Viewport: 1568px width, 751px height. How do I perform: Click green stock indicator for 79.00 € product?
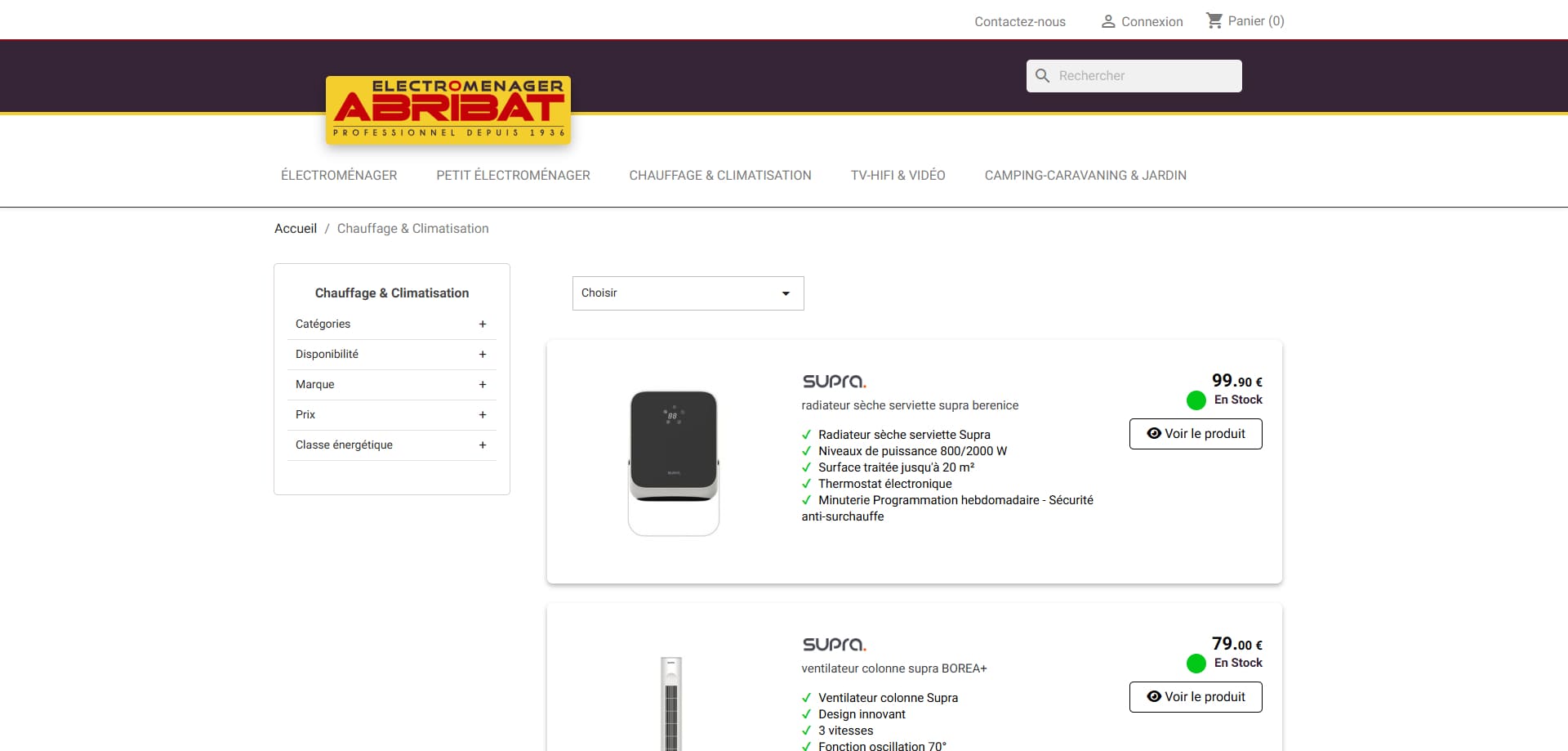(x=1196, y=664)
